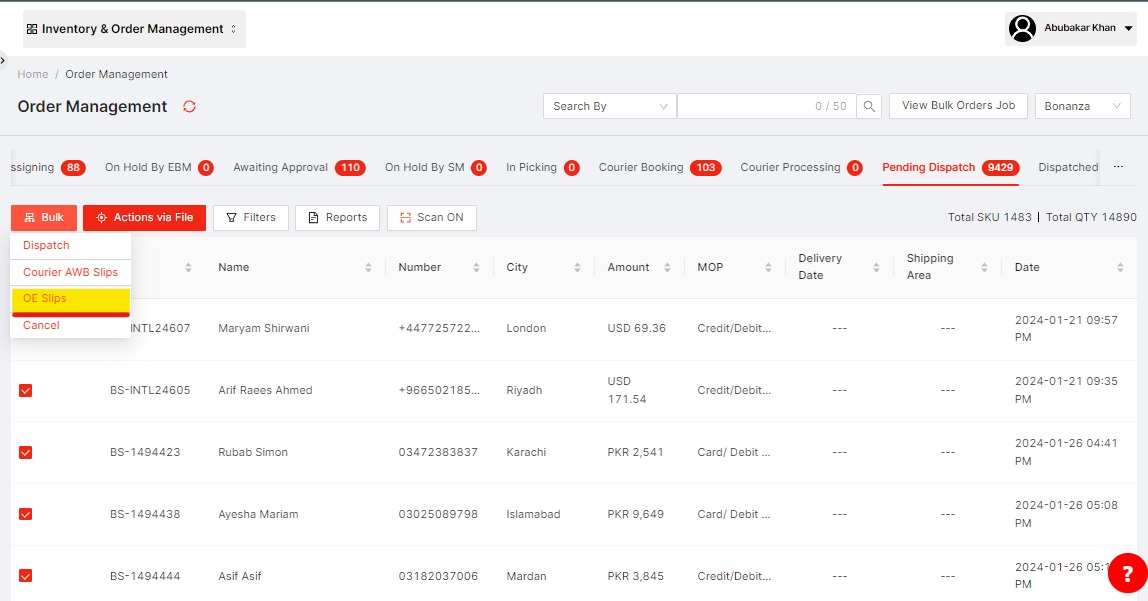The width and height of the screenshot is (1148, 601).
Task: Toggle the Scan ON button
Action: click(x=432, y=217)
